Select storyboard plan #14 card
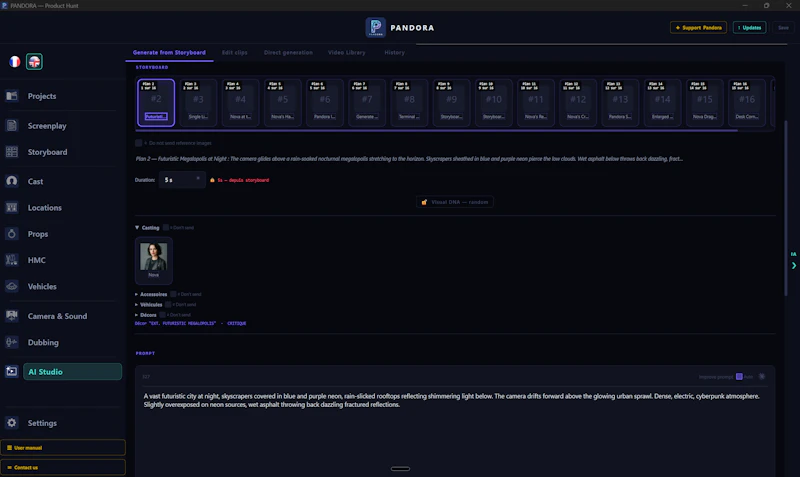 (x=663, y=102)
